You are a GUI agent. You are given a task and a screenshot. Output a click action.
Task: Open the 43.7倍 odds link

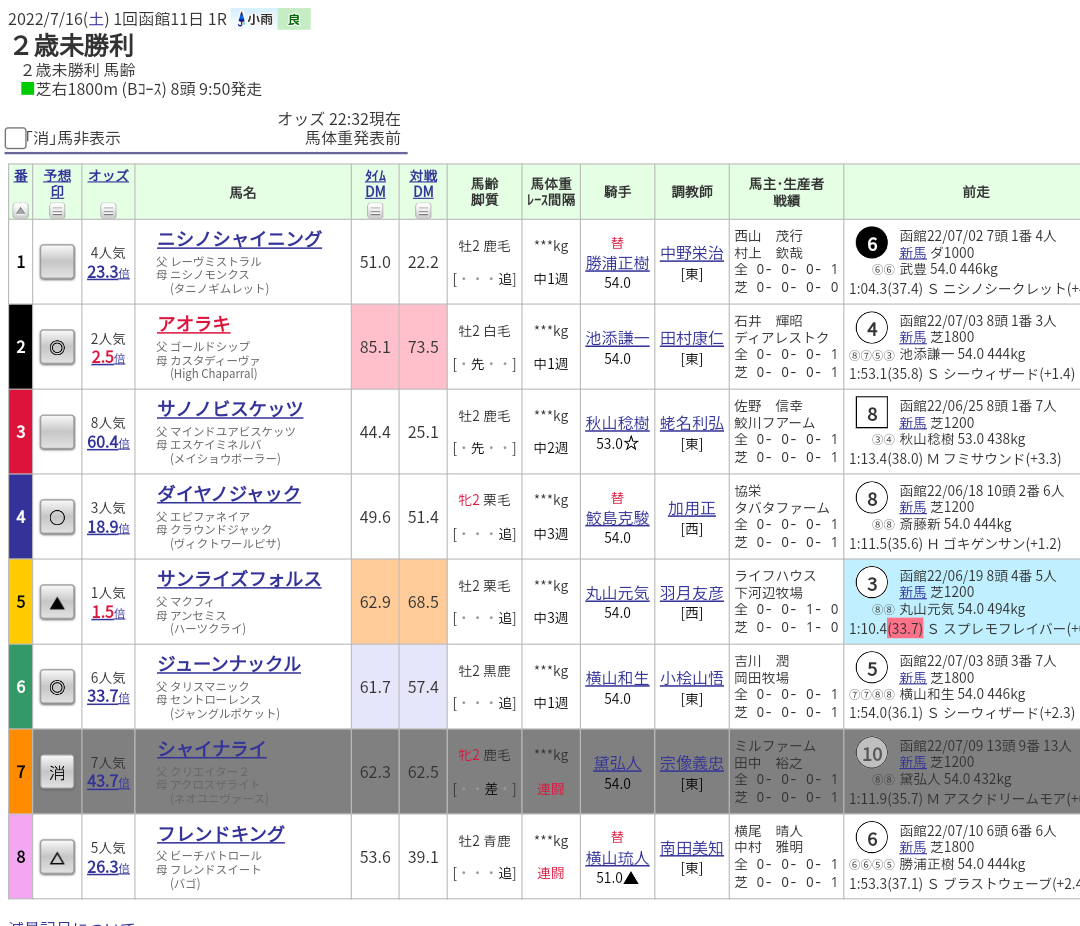click(x=108, y=782)
